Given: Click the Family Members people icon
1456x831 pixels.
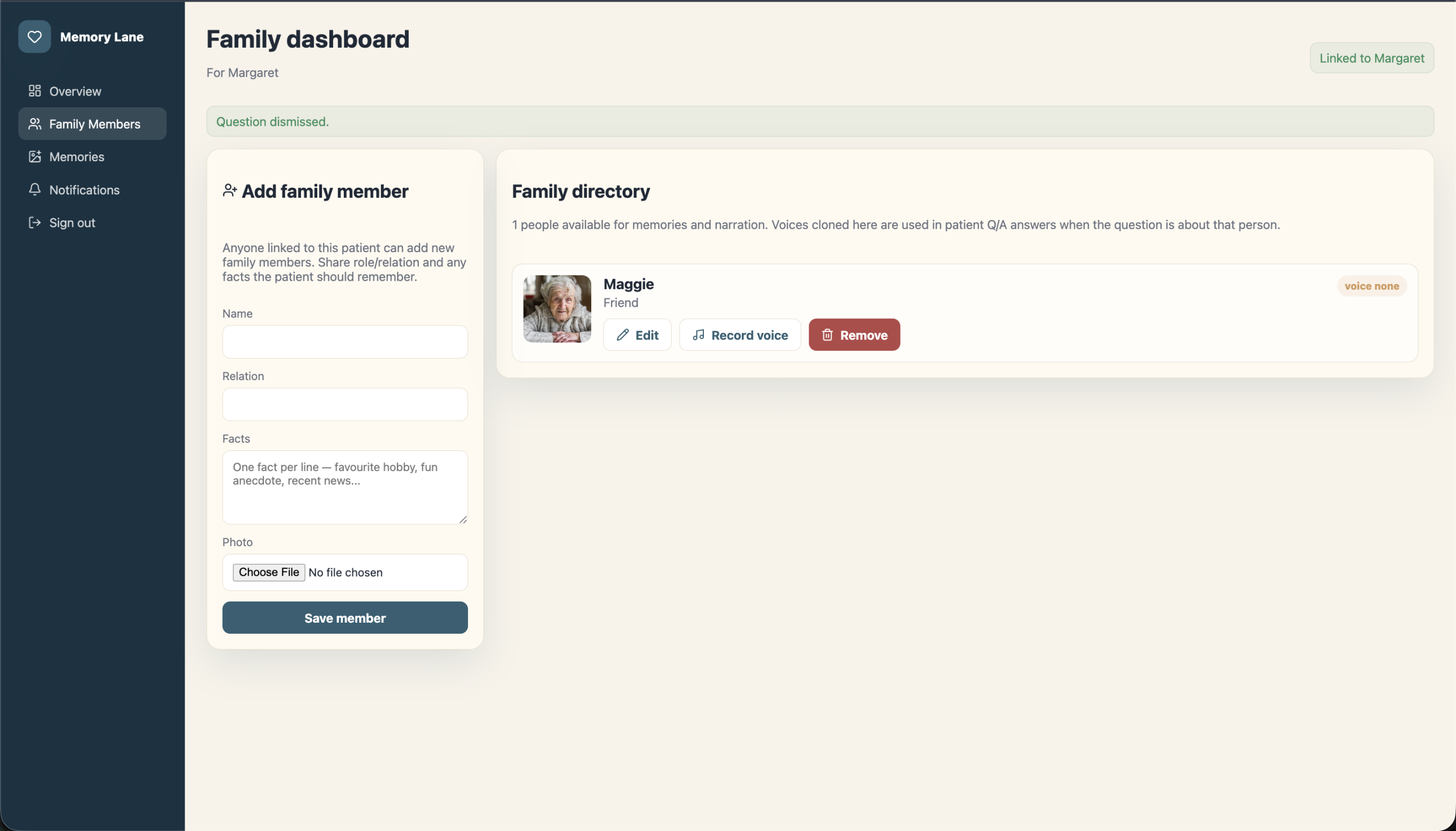Looking at the screenshot, I should [35, 123].
